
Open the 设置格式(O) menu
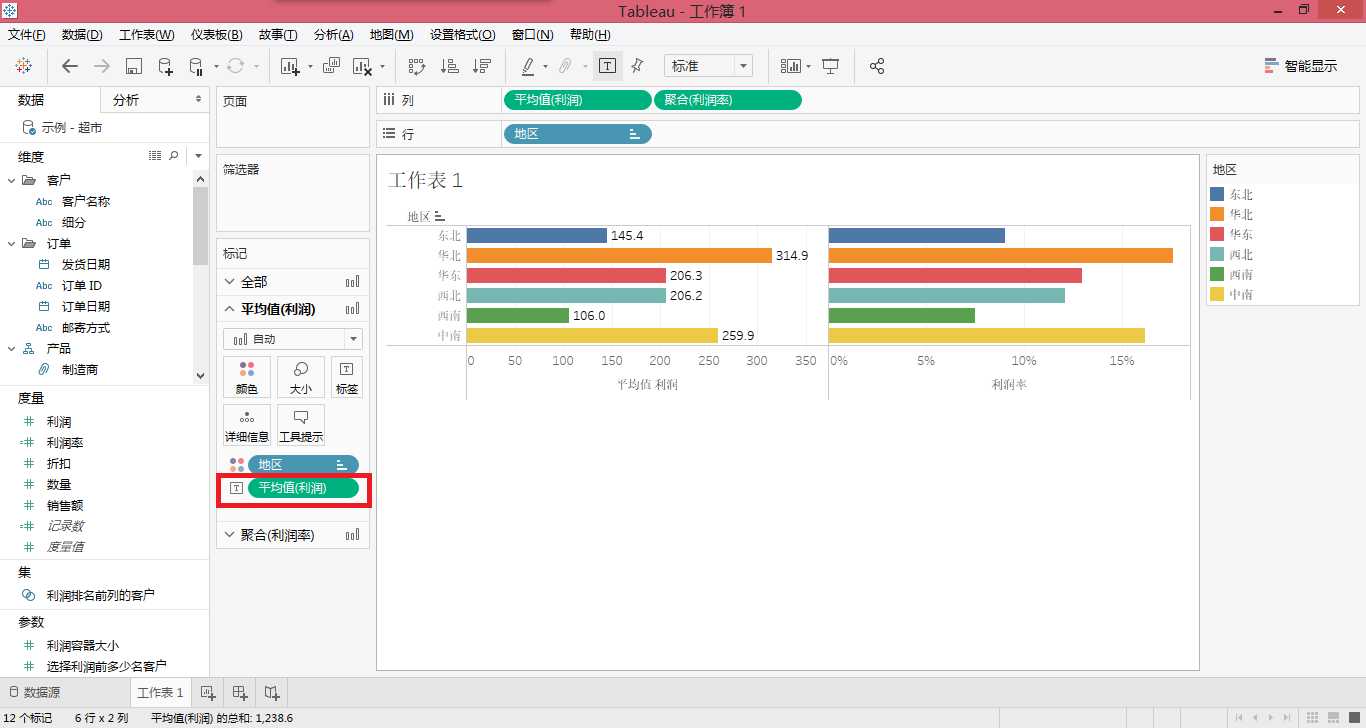point(463,35)
